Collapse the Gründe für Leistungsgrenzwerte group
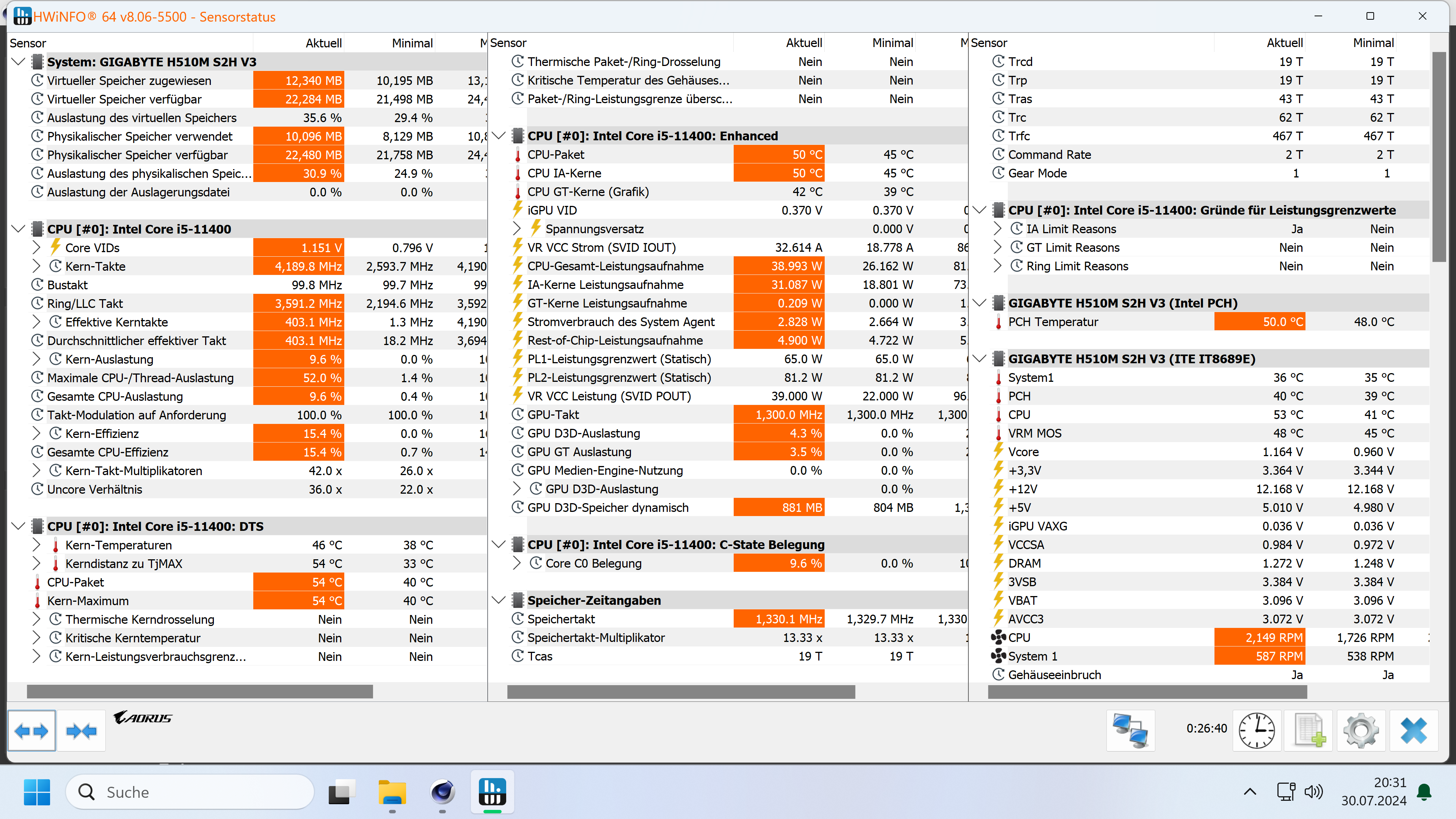Viewport: 1456px width, 819px height. 980,210
